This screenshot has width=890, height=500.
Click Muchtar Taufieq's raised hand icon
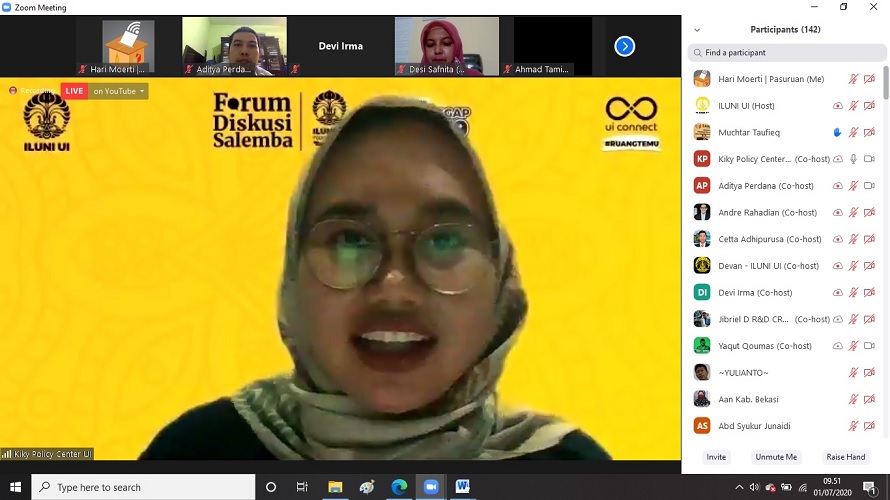[x=838, y=132]
